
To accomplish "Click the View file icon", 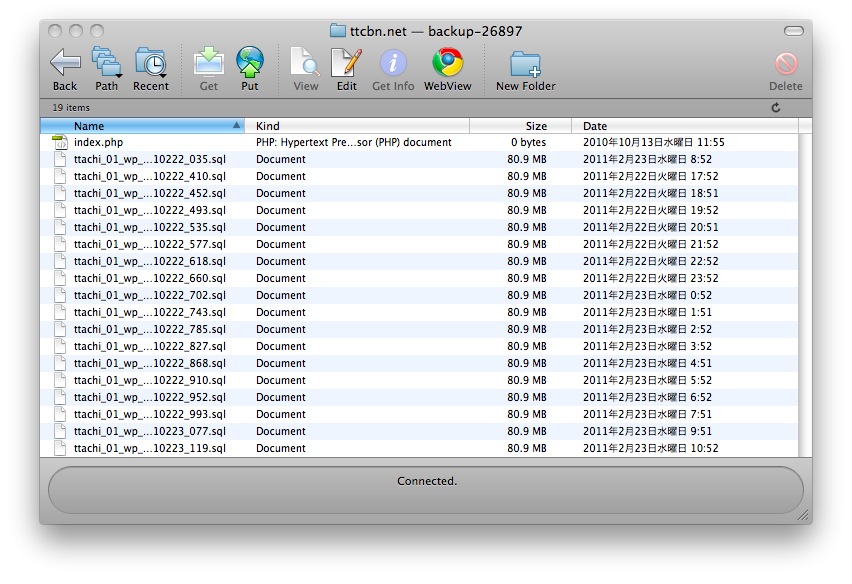I will point(305,64).
